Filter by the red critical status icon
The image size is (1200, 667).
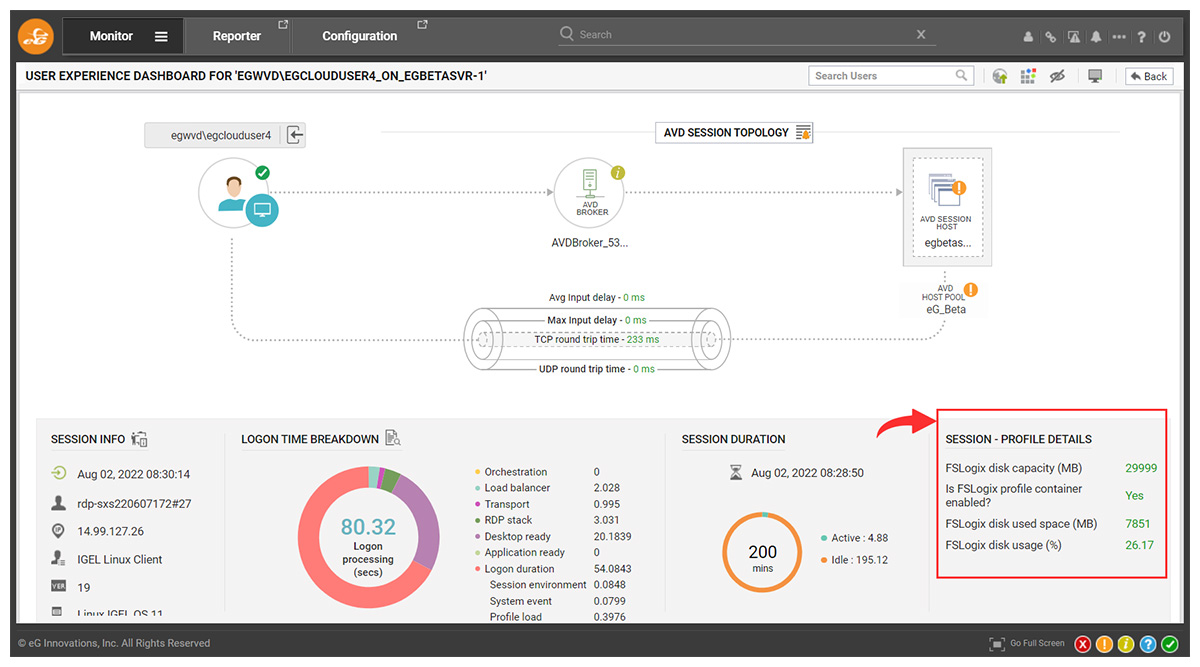(1083, 644)
